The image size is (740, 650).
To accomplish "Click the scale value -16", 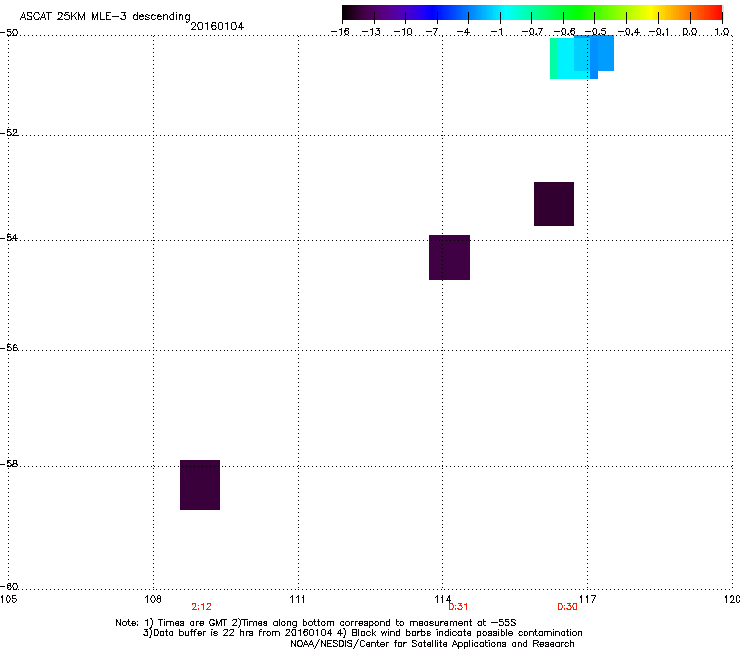I will 340,32.
